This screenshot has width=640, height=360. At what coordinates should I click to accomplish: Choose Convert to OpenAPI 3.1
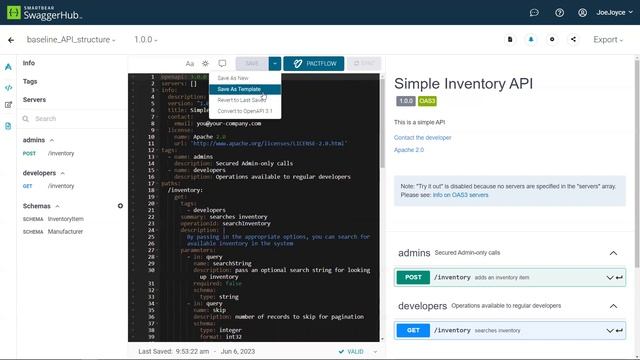[x=245, y=111]
